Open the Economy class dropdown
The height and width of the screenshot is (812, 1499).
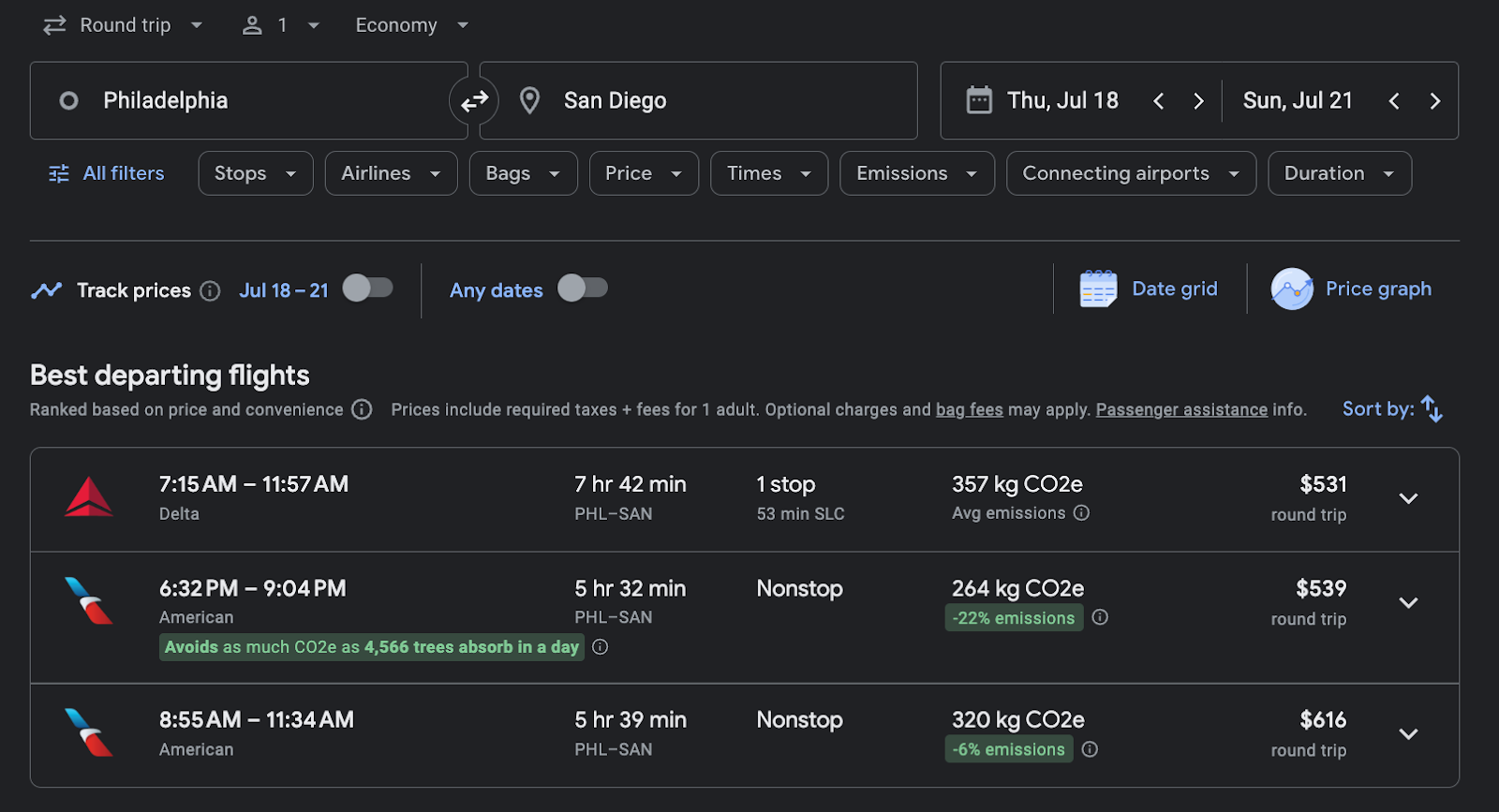click(x=412, y=25)
